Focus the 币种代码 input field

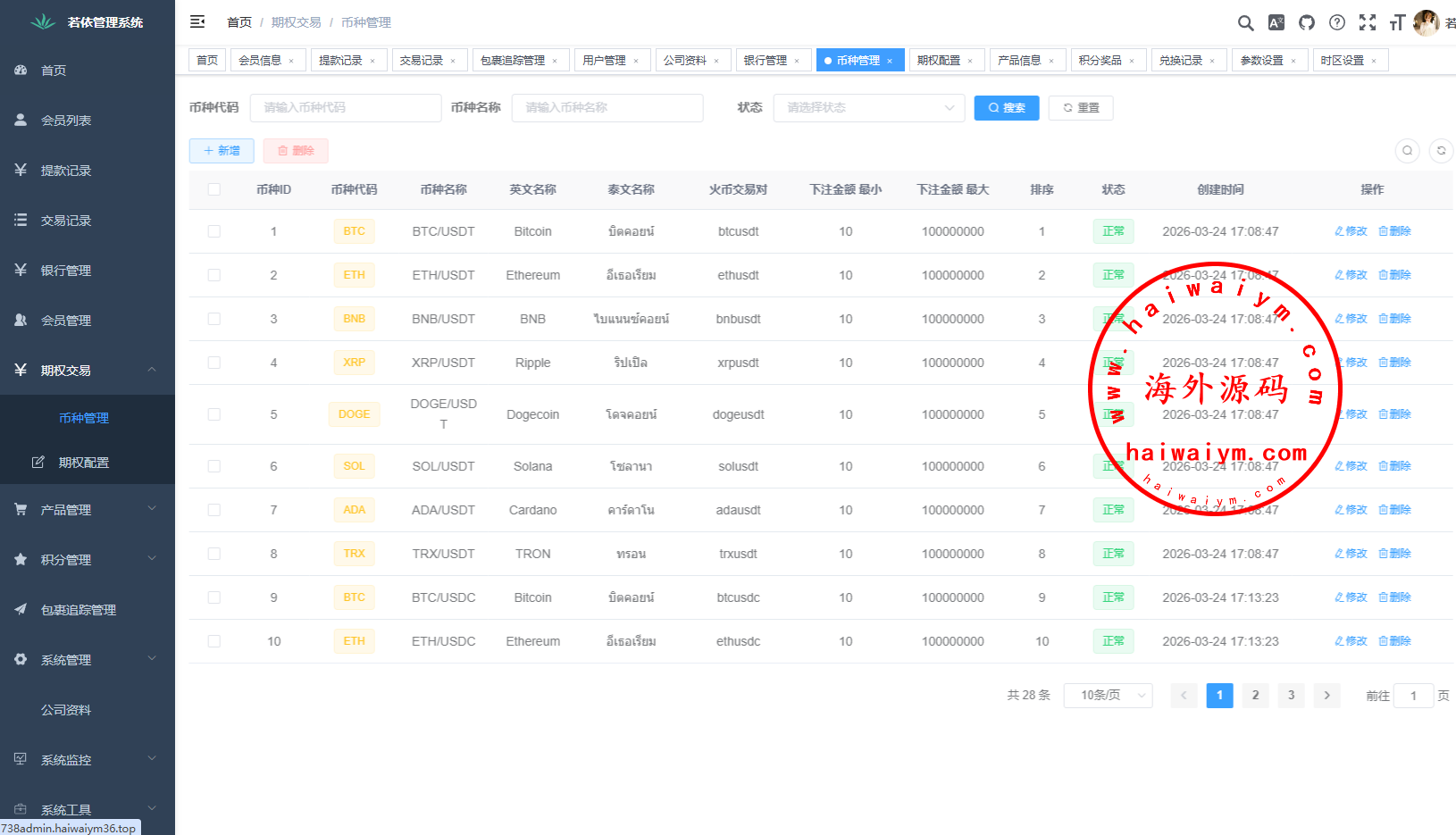(346, 108)
